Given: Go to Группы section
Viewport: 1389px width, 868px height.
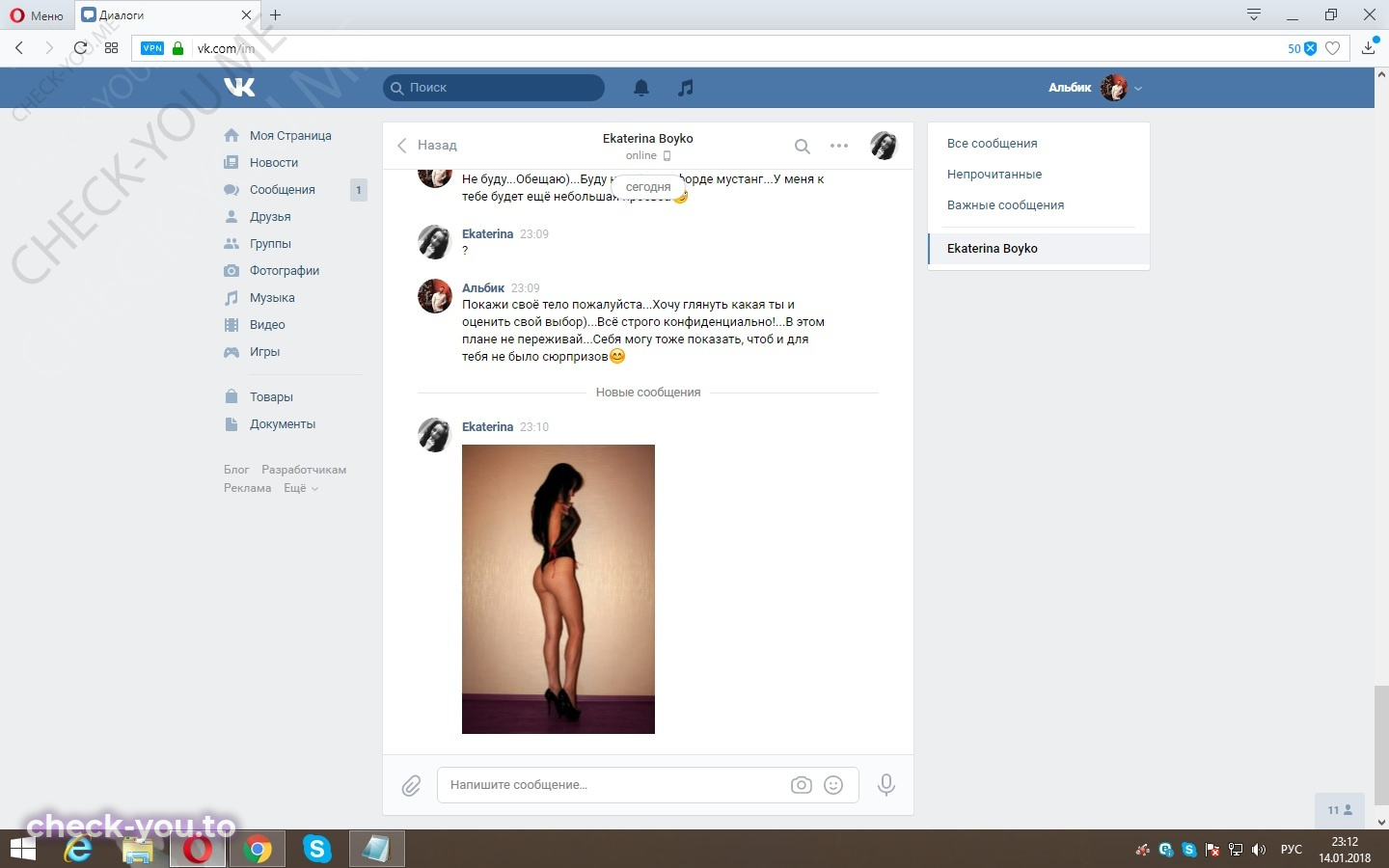Looking at the screenshot, I should coord(270,244).
